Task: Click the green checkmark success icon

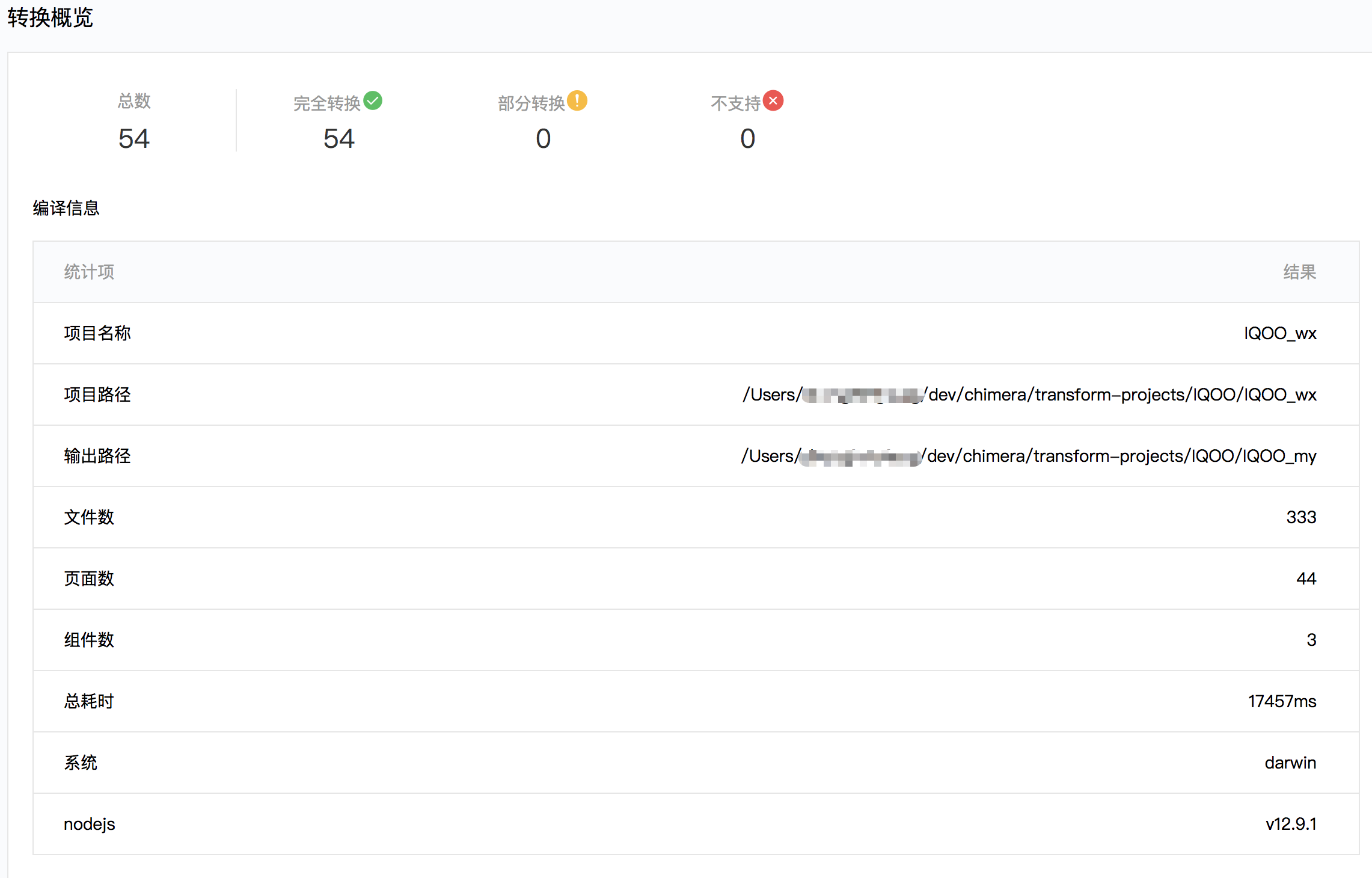Action: [373, 100]
